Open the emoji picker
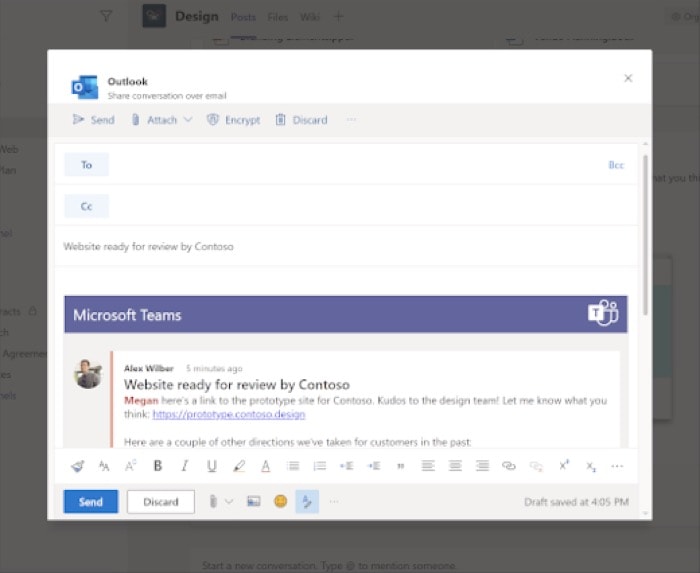Image resolution: width=700 pixels, height=573 pixels. pyautogui.click(x=280, y=501)
